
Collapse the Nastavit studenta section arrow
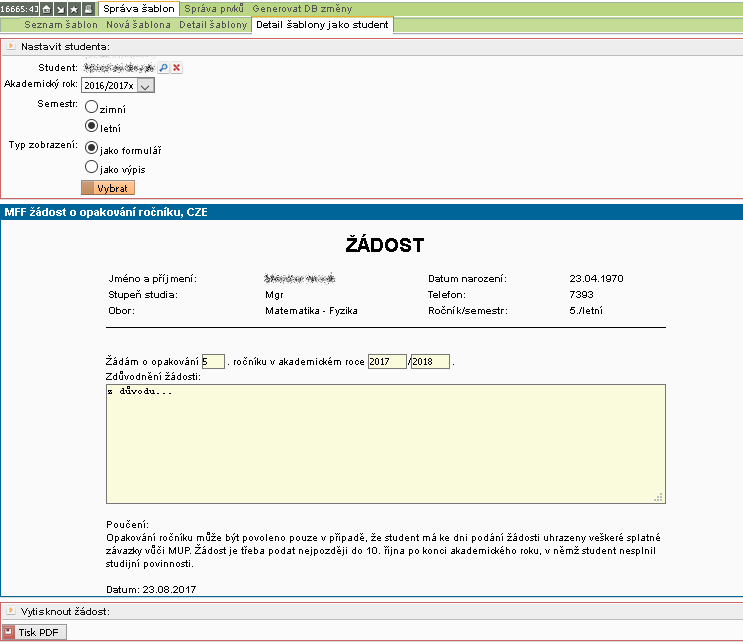pos(10,46)
